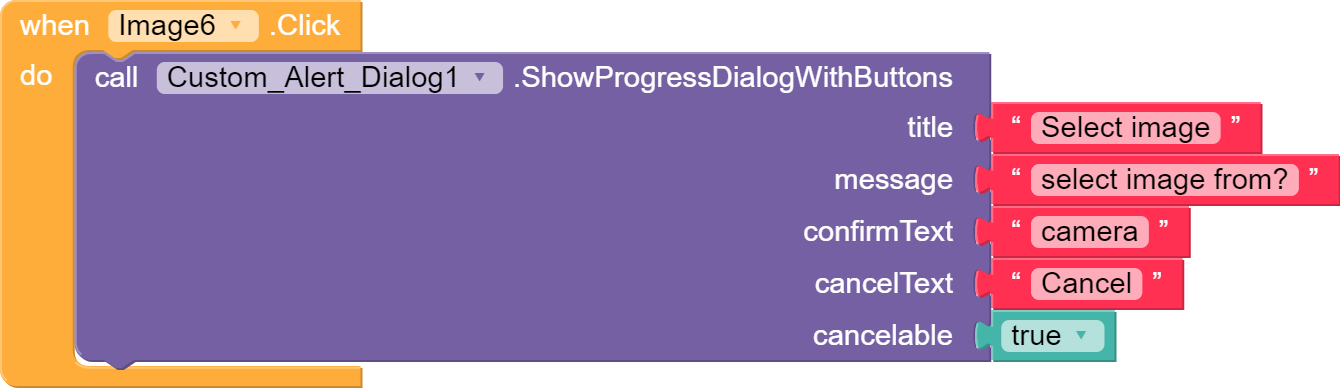Image resolution: width=1340 pixels, height=388 pixels.
Task: Select the 'Cancel' text string field
Action: pyautogui.click(x=1086, y=284)
